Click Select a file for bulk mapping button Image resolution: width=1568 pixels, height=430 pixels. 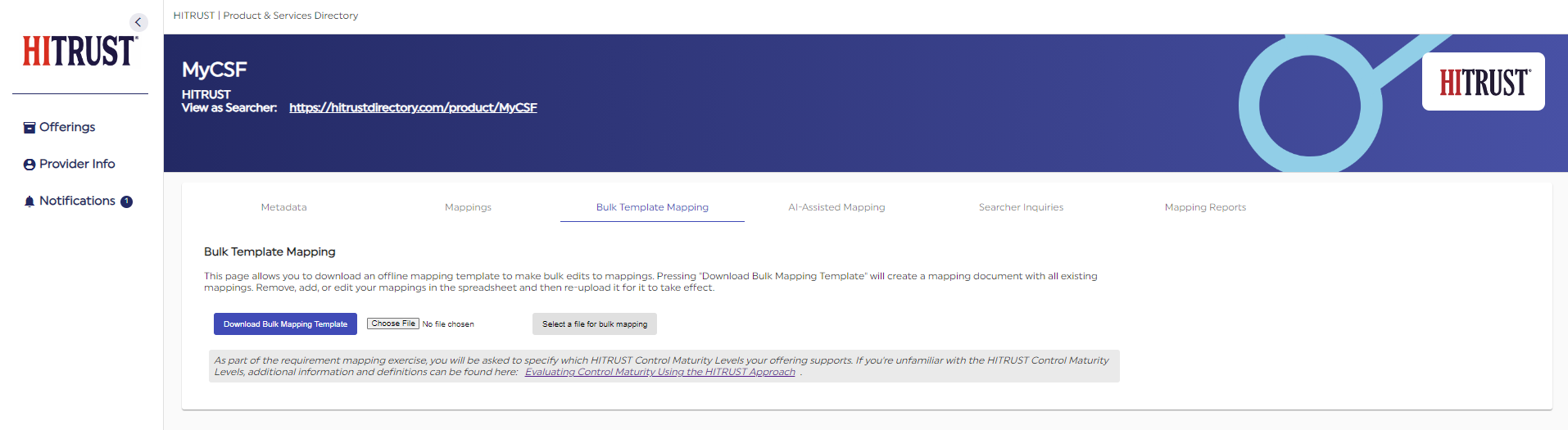pos(595,324)
